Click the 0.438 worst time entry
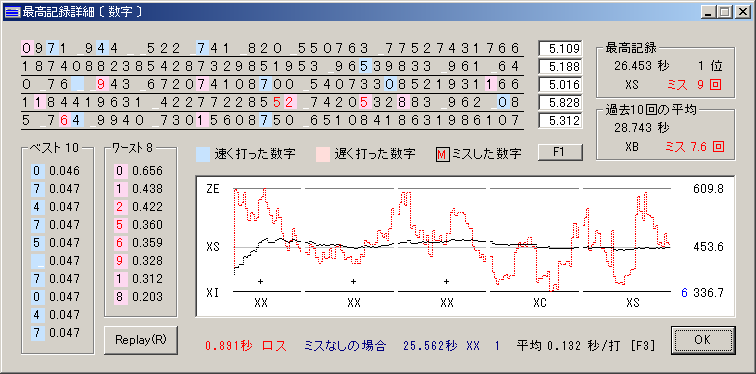Screen dimensions: 756x374 149,188
